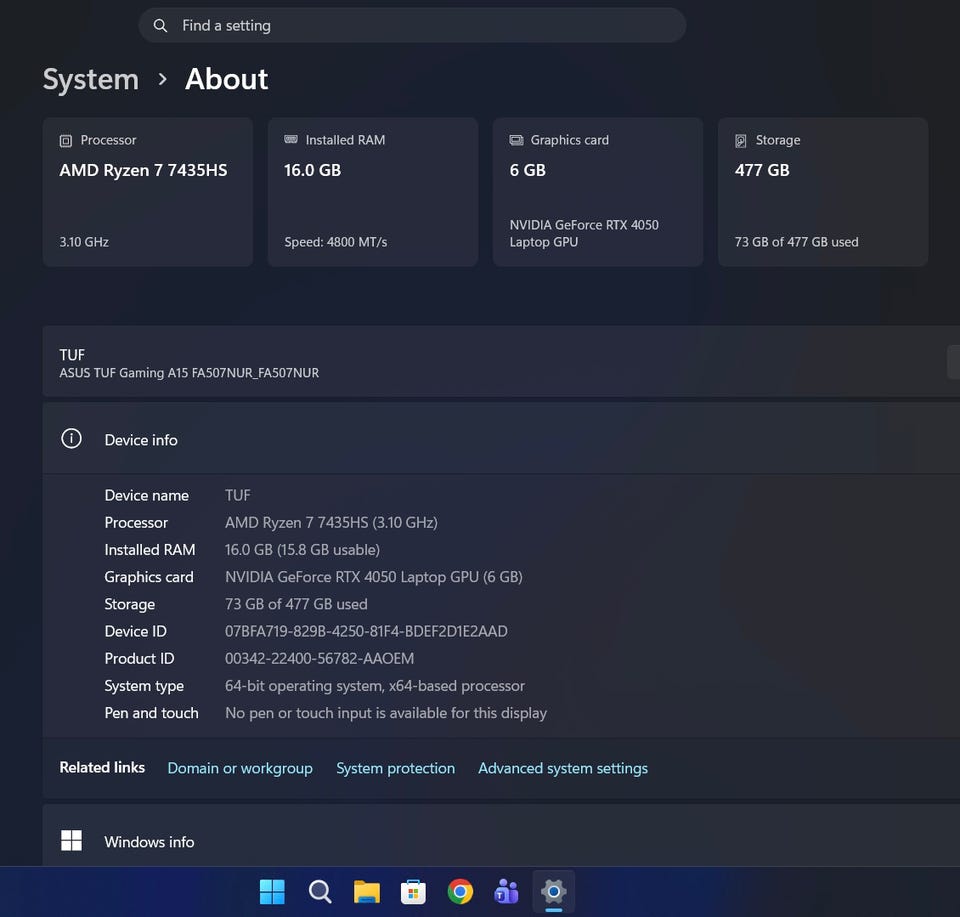Image resolution: width=960 pixels, height=917 pixels.
Task: Open the Domain or workgroup link
Action: tap(240, 768)
